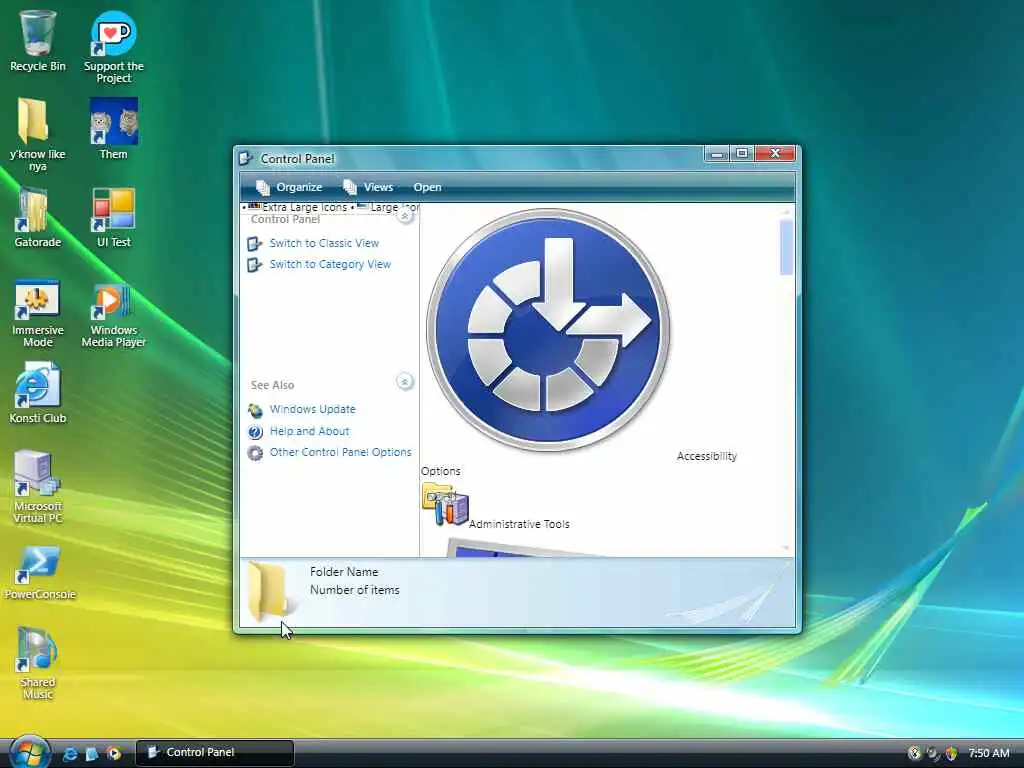The width and height of the screenshot is (1024, 768).
Task: Click the Other Control Panel Options gear icon
Action: (x=255, y=453)
